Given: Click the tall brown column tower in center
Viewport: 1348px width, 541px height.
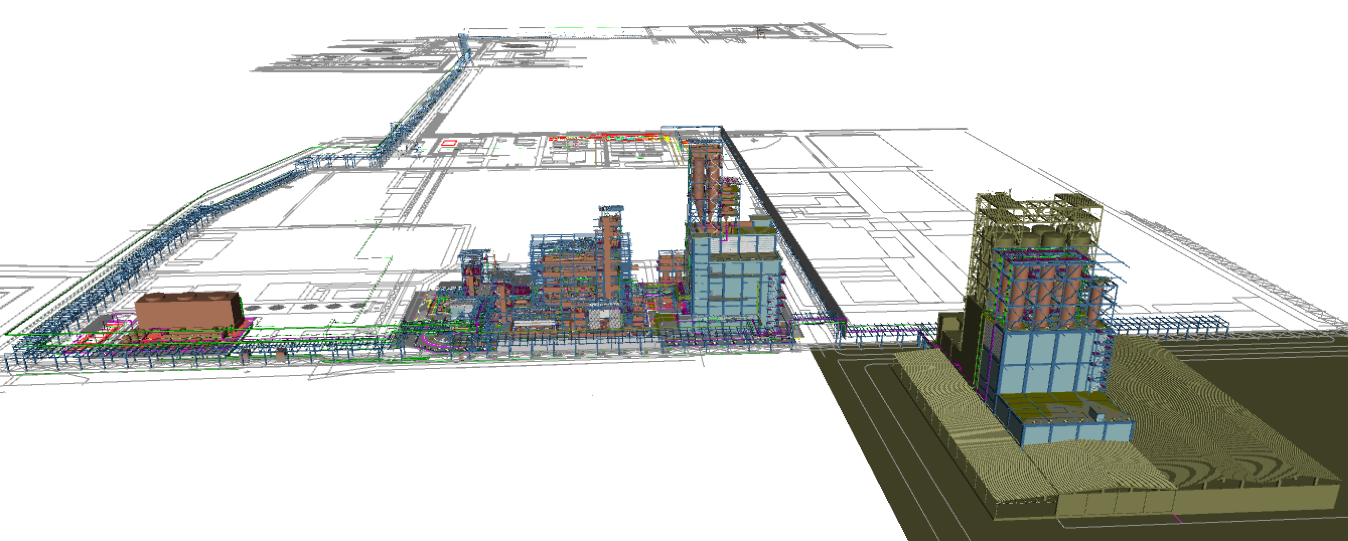Looking at the screenshot, I should pyautogui.click(x=703, y=185).
